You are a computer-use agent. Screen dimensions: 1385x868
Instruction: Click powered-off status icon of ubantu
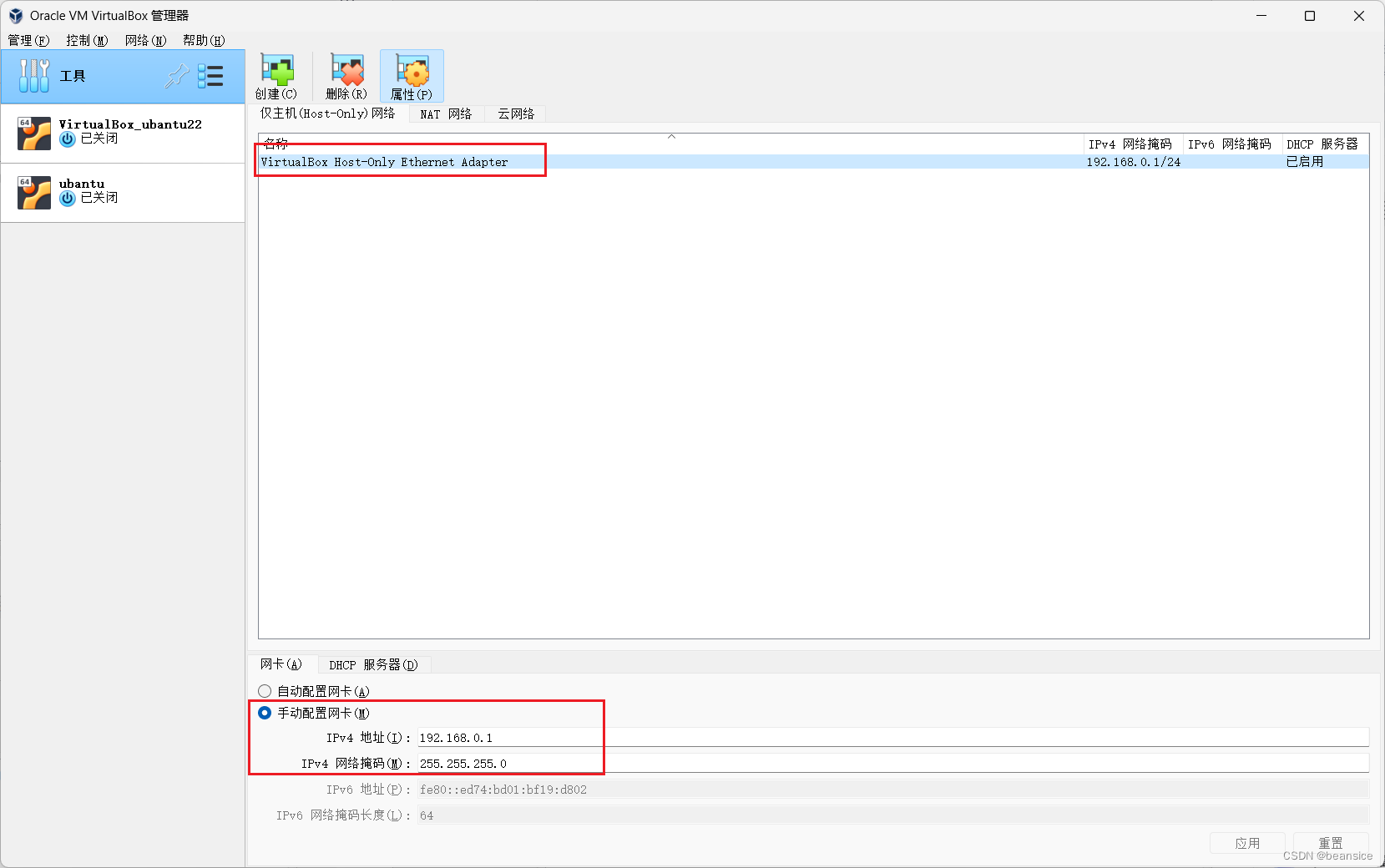(x=68, y=199)
